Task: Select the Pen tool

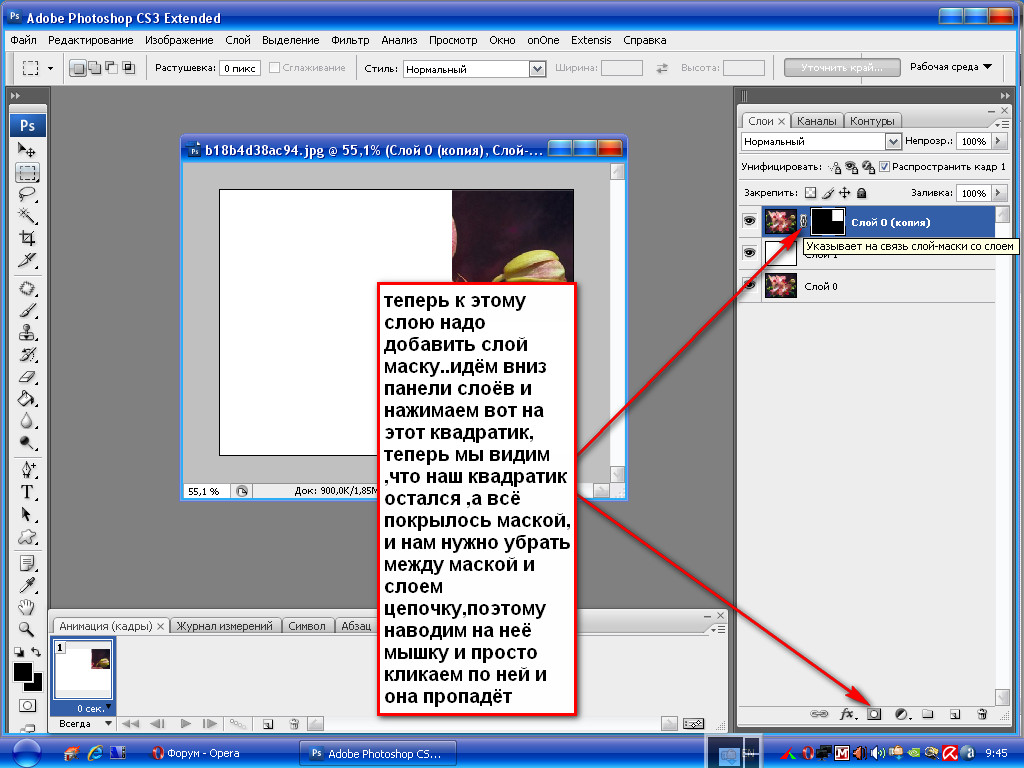Action: tap(27, 470)
